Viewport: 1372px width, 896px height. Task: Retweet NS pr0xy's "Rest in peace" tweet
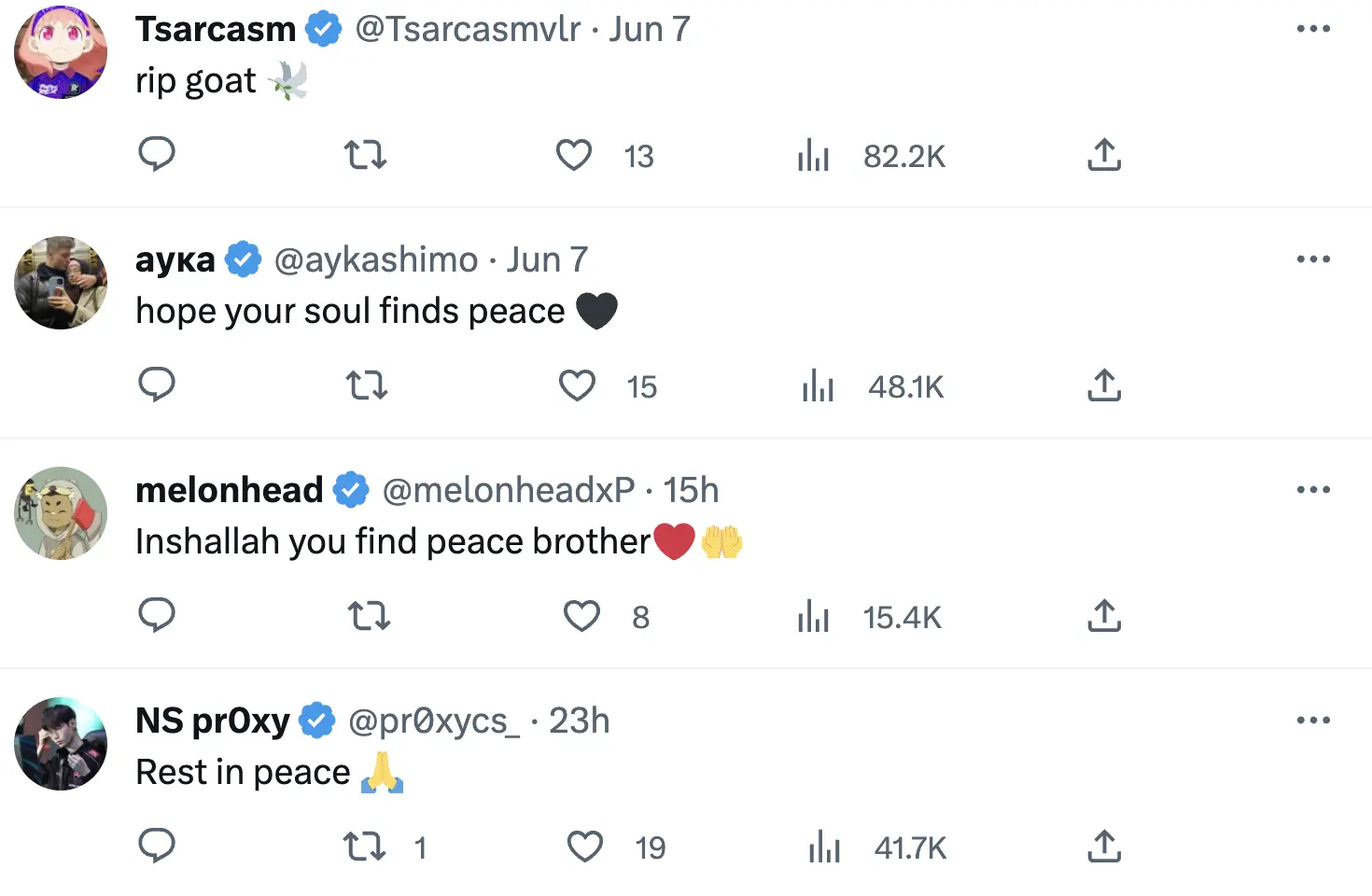tap(365, 847)
